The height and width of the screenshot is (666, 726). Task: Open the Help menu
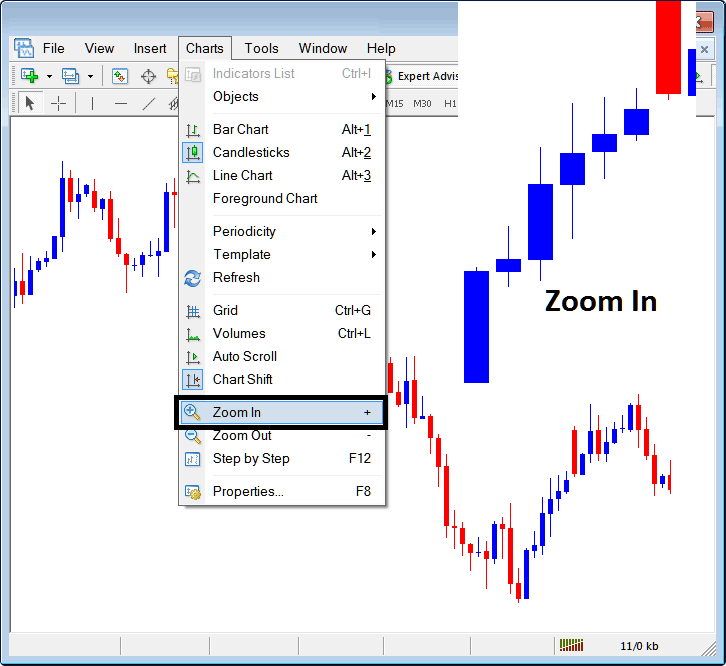pyautogui.click(x=381, y=49)
